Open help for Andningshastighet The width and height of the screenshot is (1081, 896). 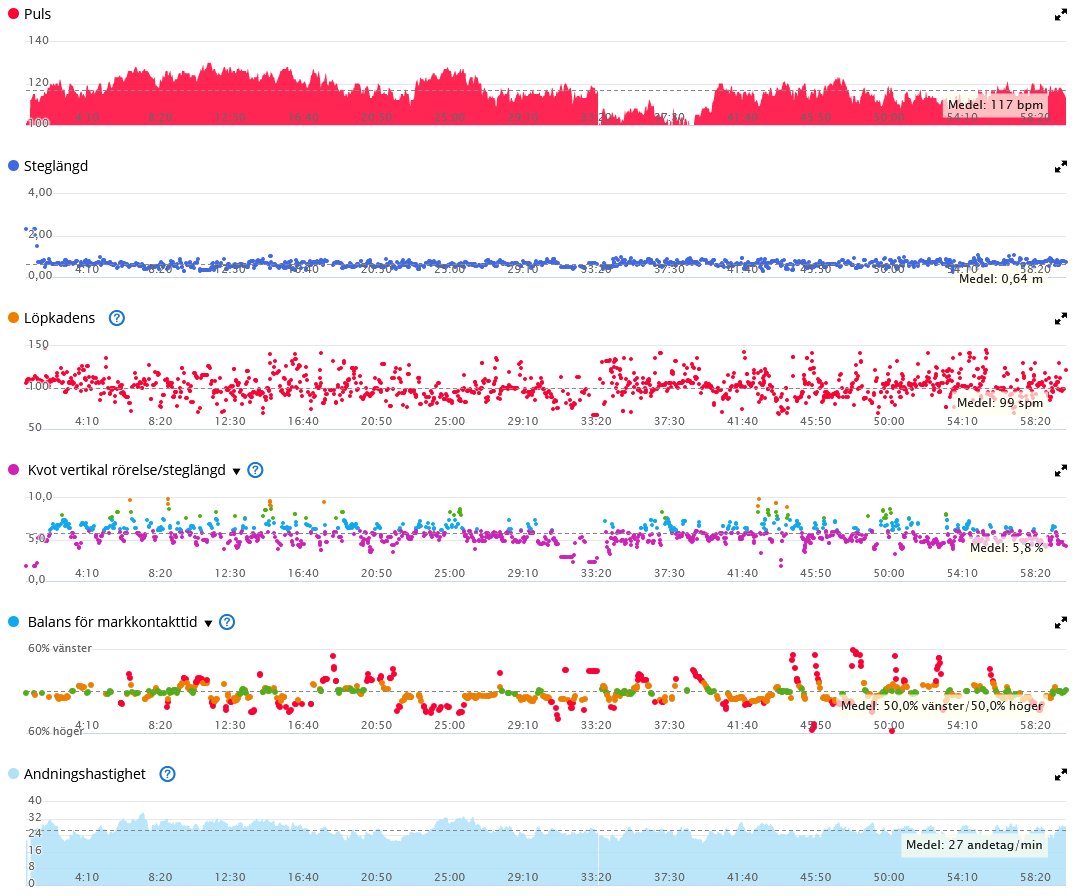167,774
